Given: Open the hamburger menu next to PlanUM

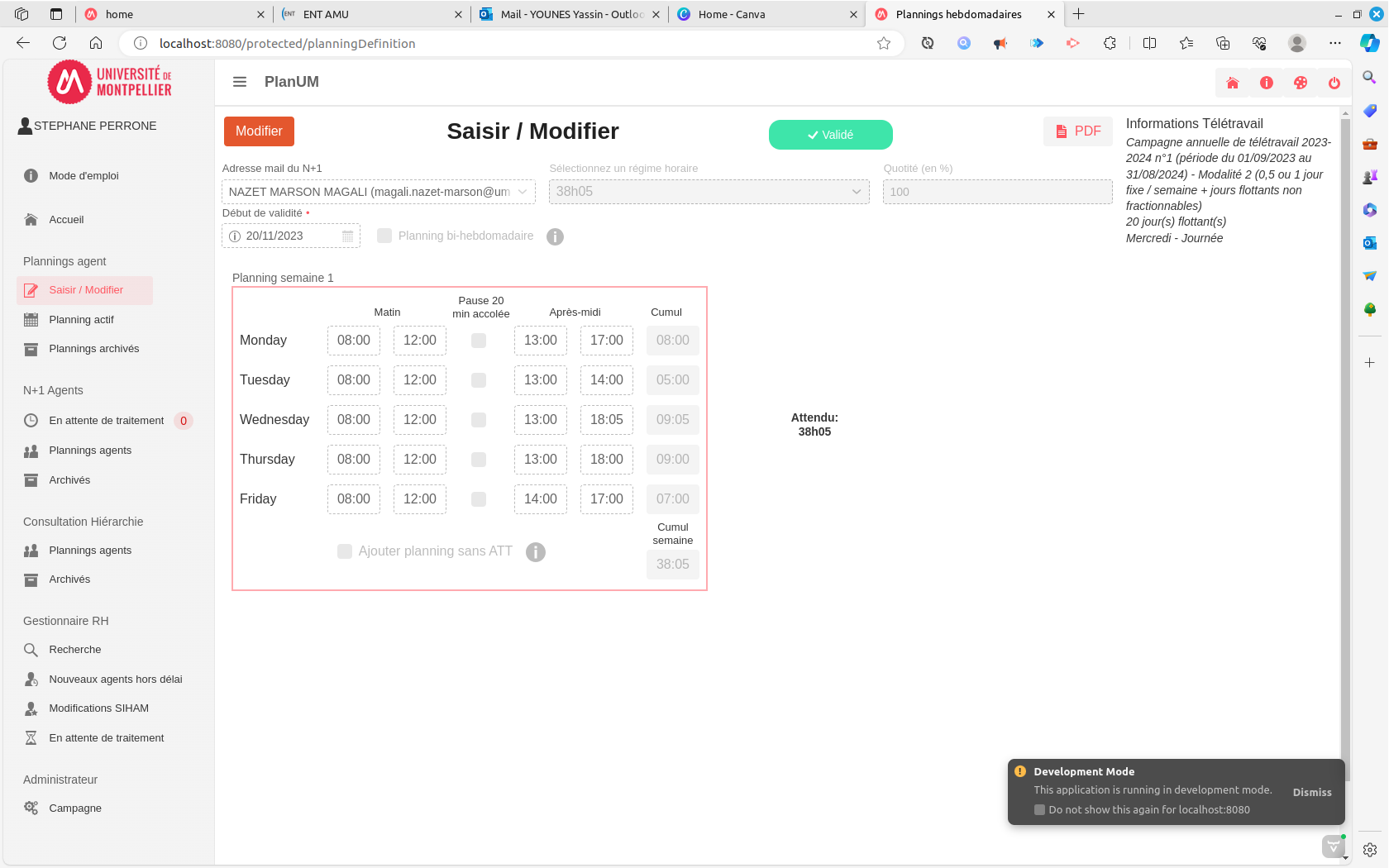Looking at the screenshot, I should click(240, 82).
